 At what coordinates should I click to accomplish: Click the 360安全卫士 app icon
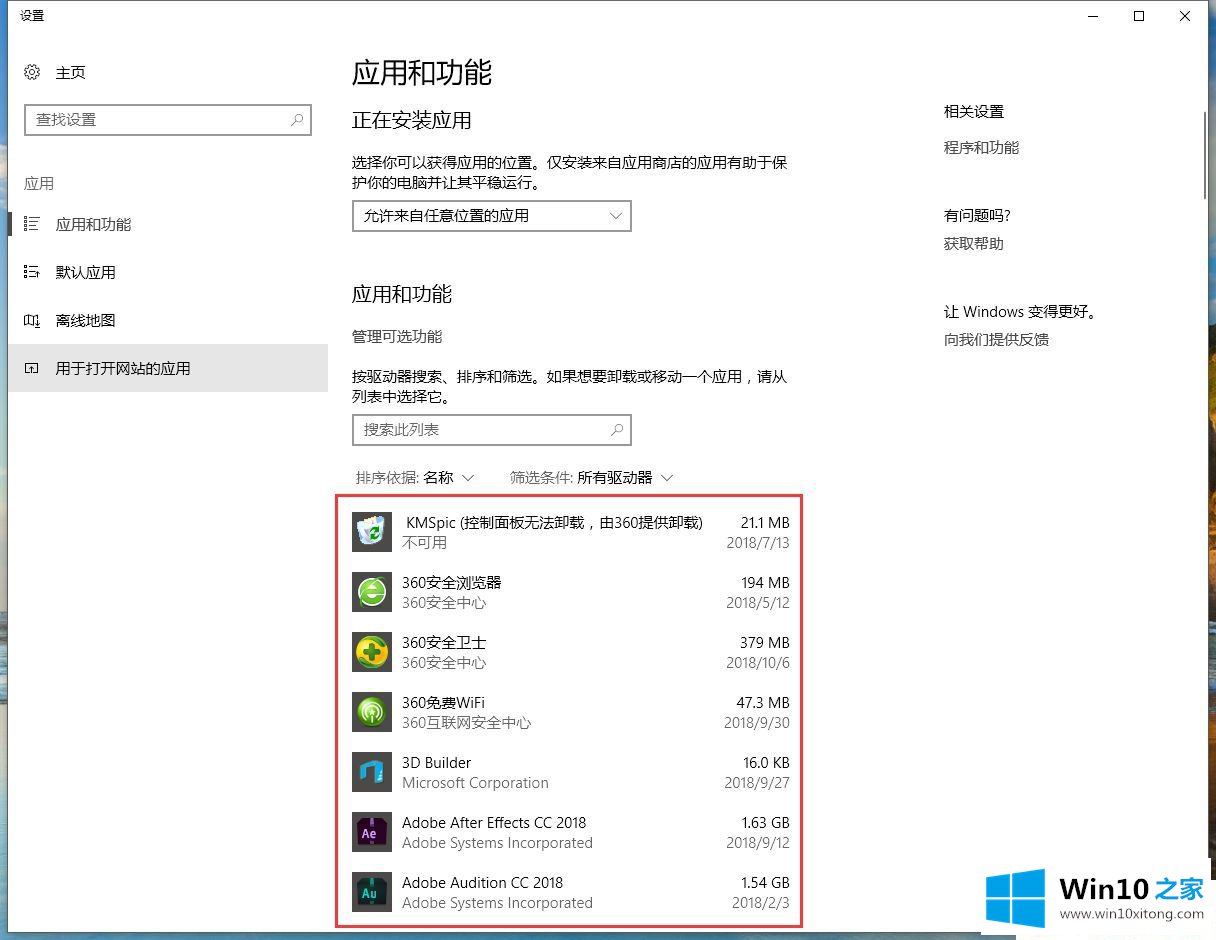point(372,652)
